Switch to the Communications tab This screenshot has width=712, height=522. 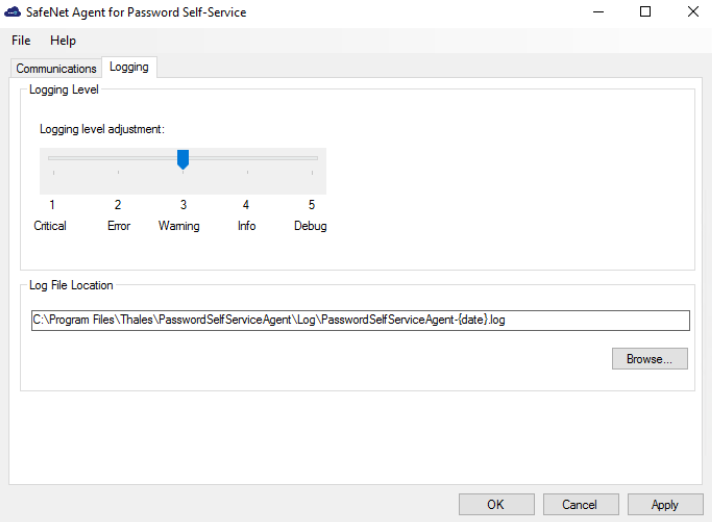click(56, 68)
